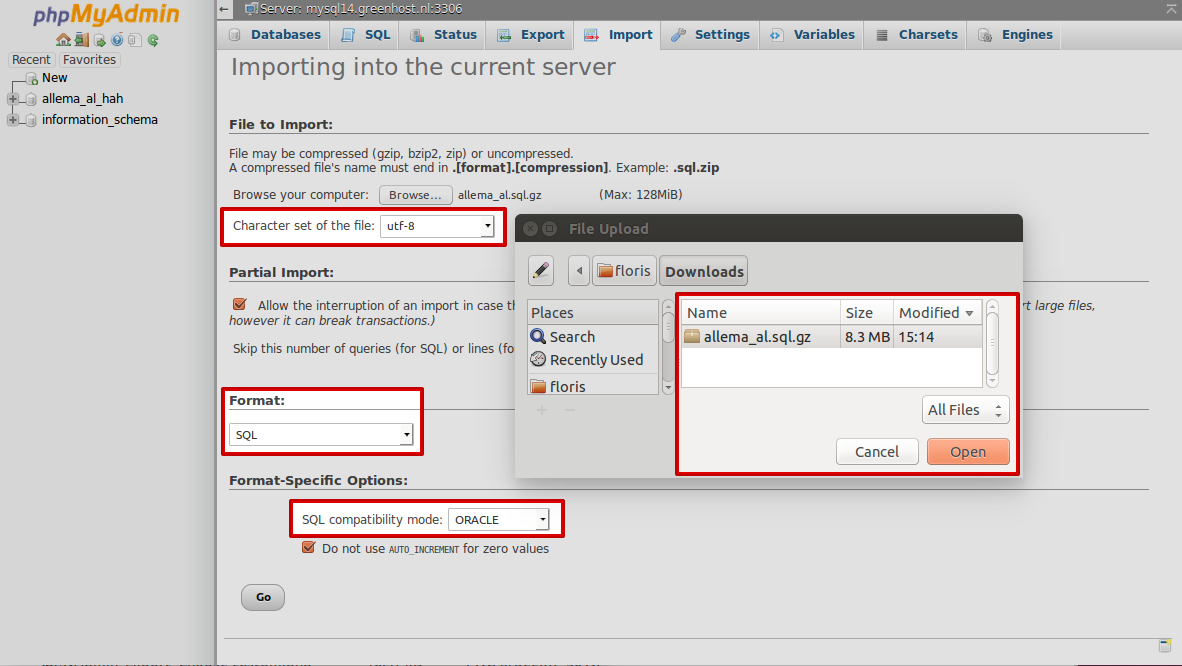Screen dimensions: 1182x666
Task: Collapse the top menu with the double-arrow icon
Action: pos(1171,9)
